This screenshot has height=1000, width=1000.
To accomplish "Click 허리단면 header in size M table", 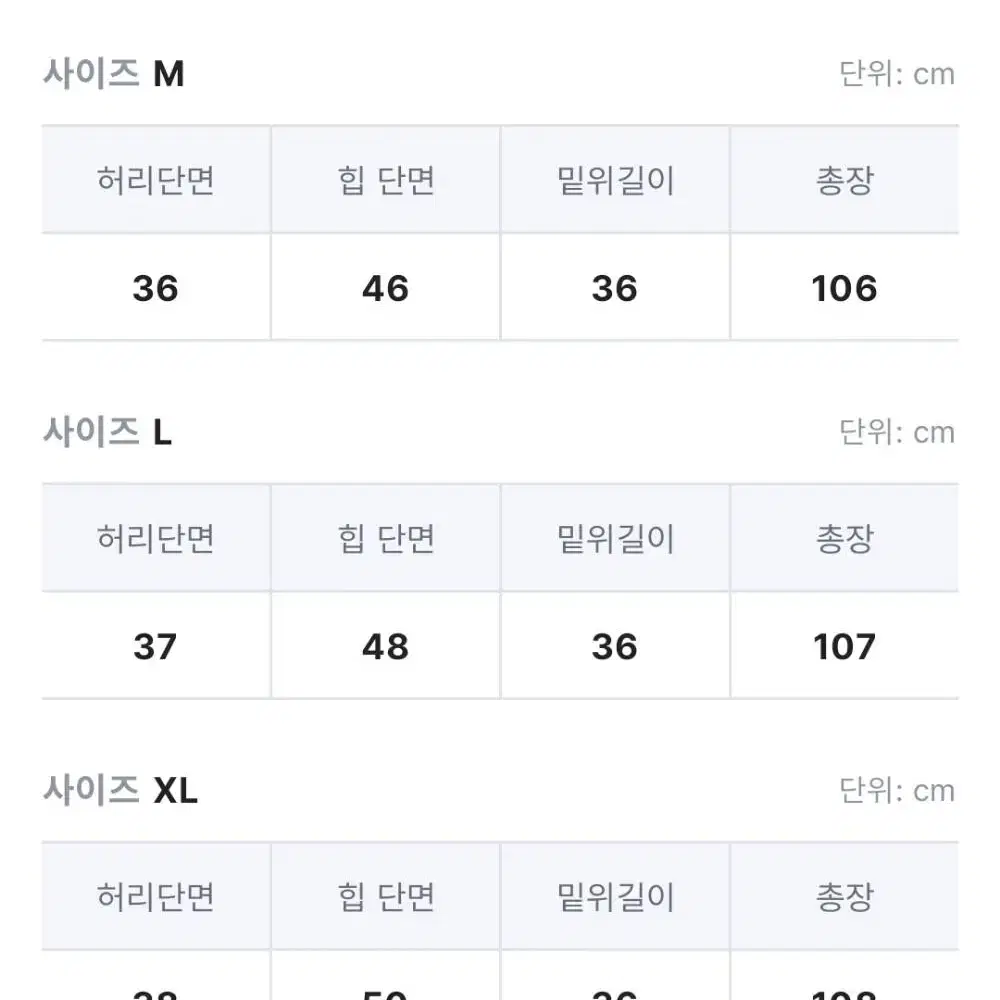I will tap(156, 180).
